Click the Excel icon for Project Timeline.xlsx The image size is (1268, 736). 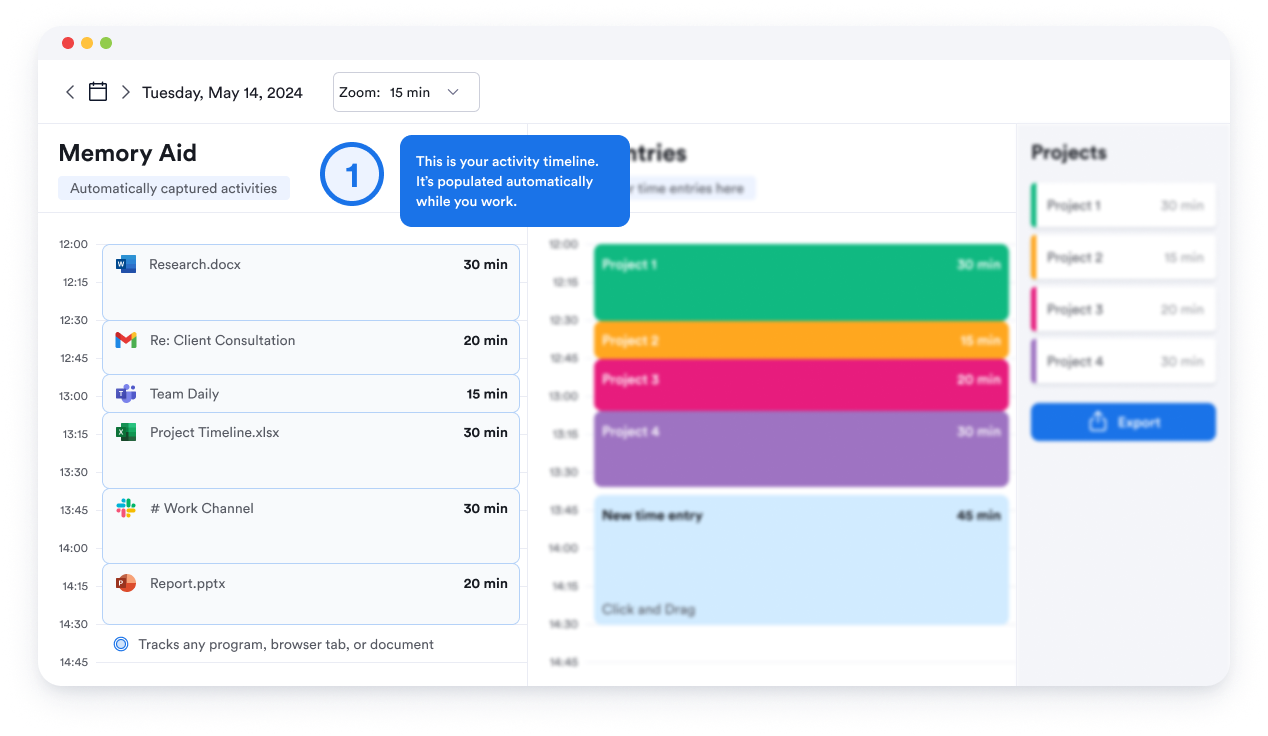point(126,433)
